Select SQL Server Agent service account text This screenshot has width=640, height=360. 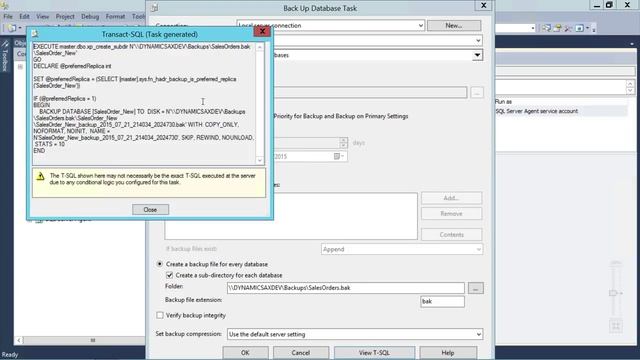coord(537,111)
